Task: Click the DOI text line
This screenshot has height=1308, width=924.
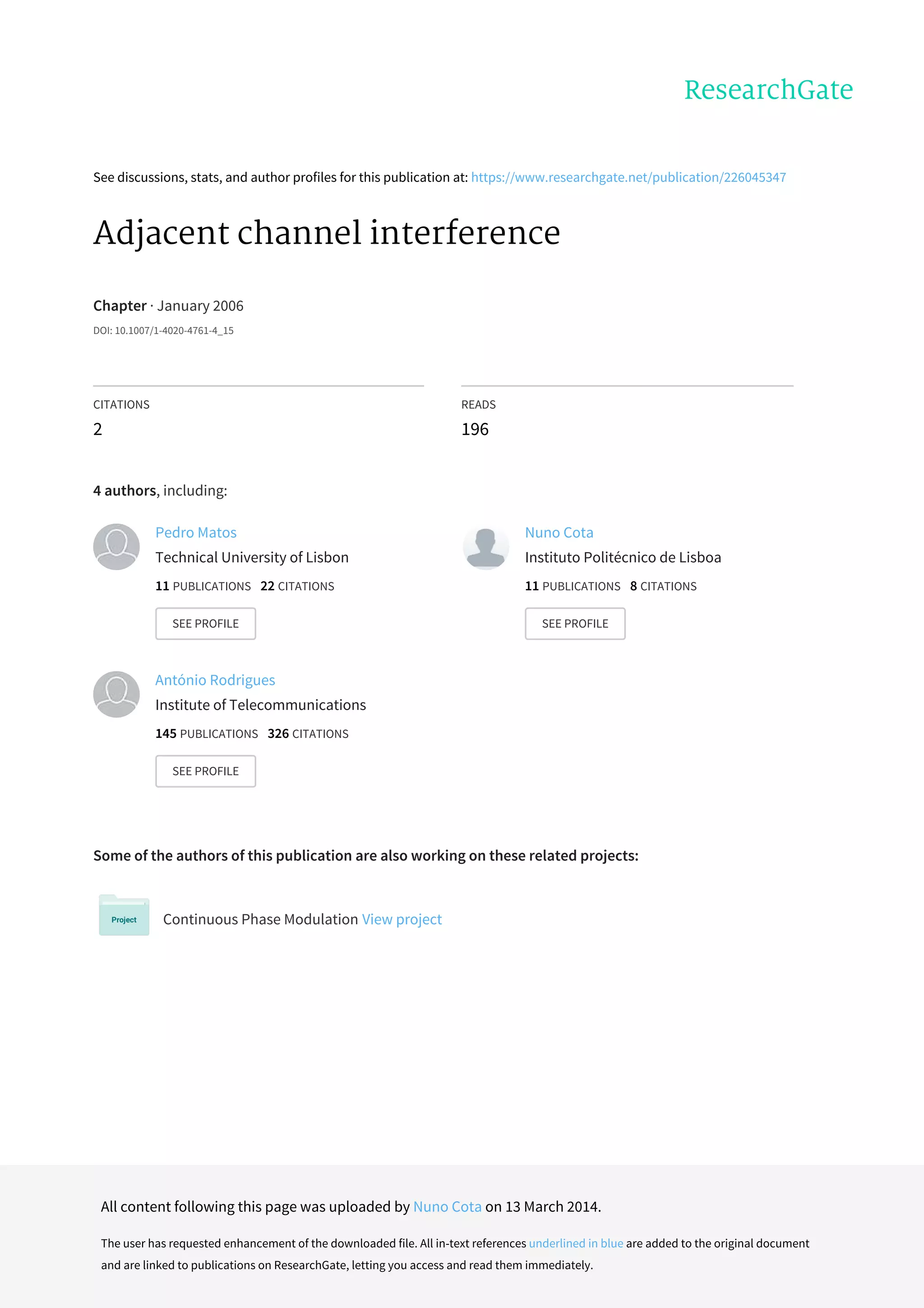Action: coord(163,330)
